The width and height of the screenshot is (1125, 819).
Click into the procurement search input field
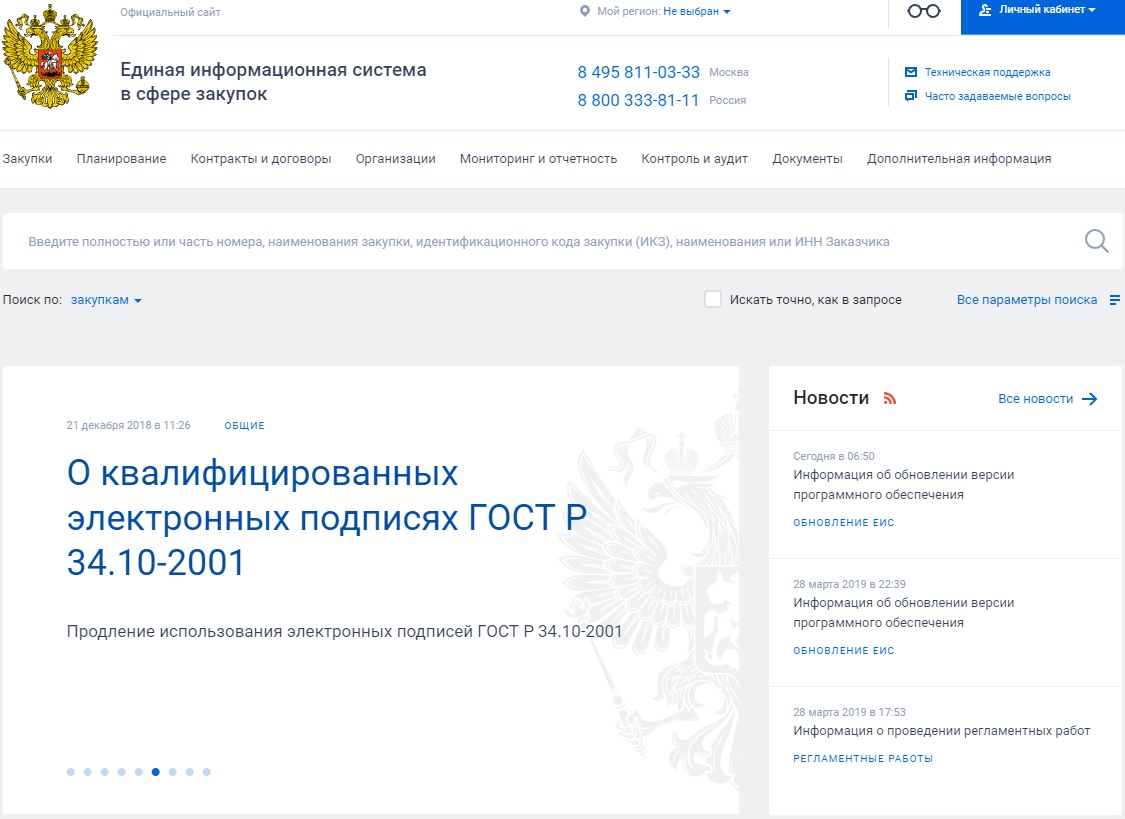[540, 241]
